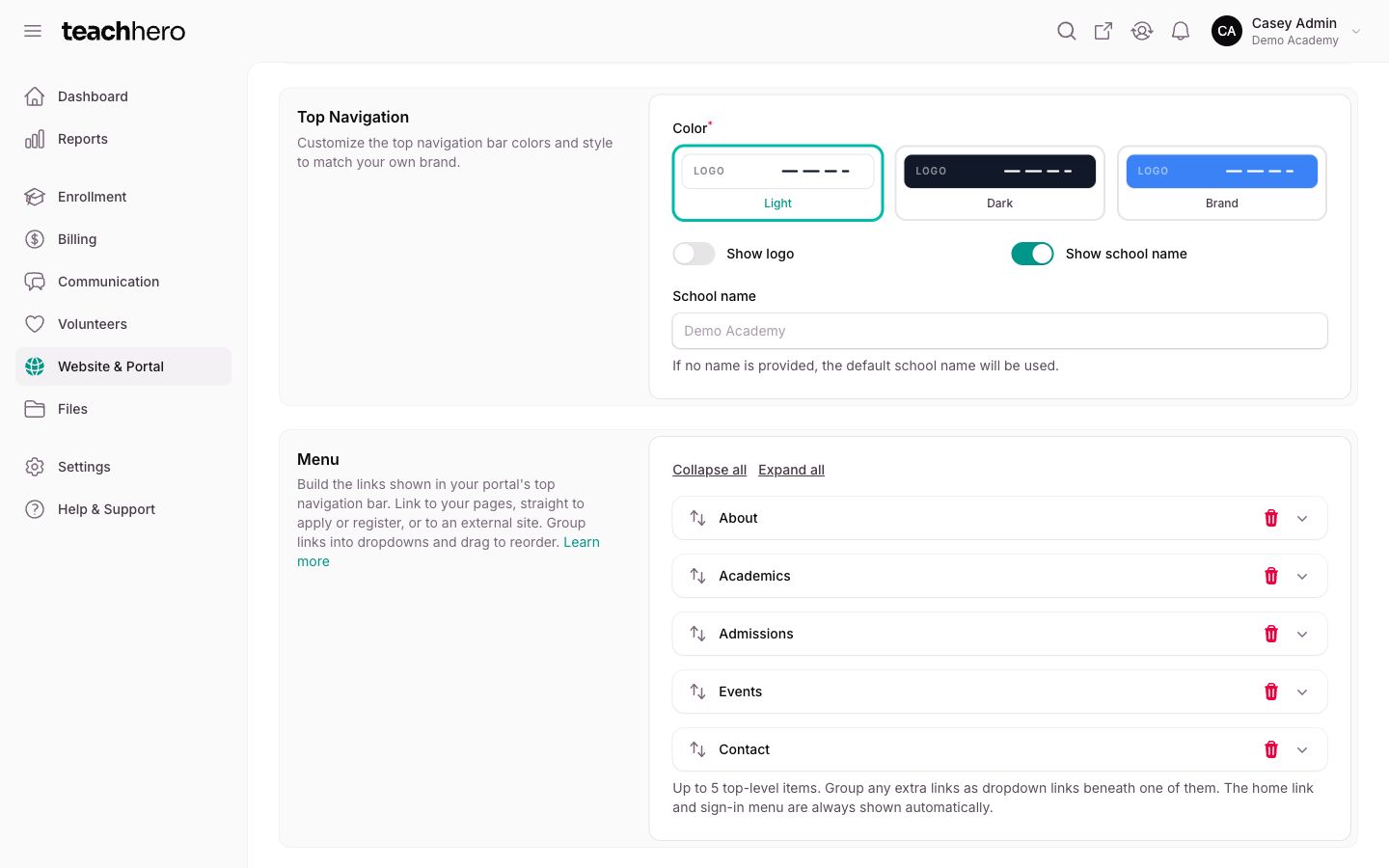Open the Casey Admin account dropdown arrow
The image size is (1389, 868).
(1356, 31)
